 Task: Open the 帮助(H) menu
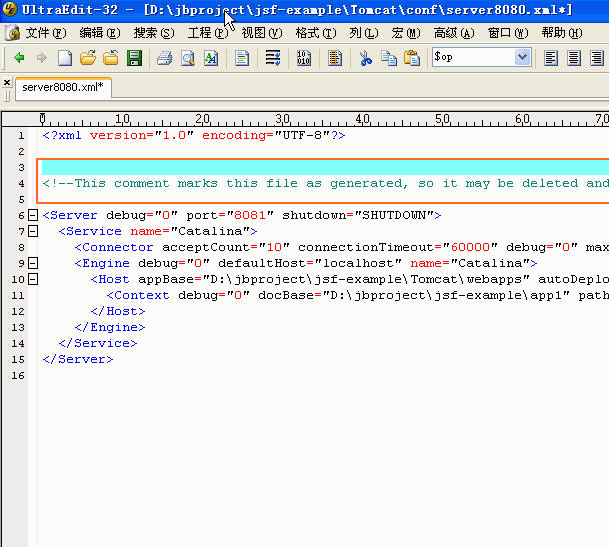[x=562, y=33]
